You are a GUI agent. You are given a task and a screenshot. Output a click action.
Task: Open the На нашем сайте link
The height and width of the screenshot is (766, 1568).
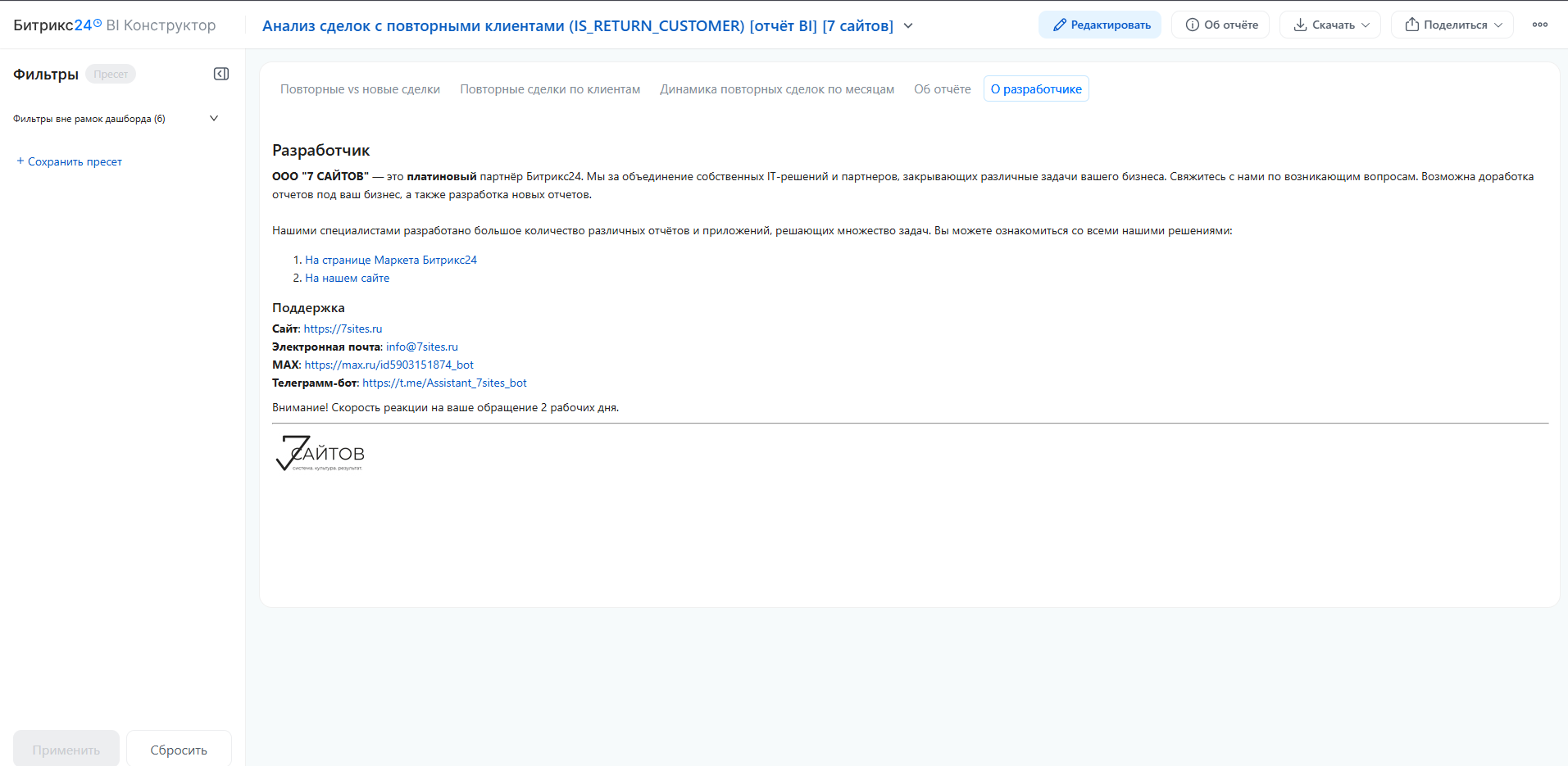348,278
